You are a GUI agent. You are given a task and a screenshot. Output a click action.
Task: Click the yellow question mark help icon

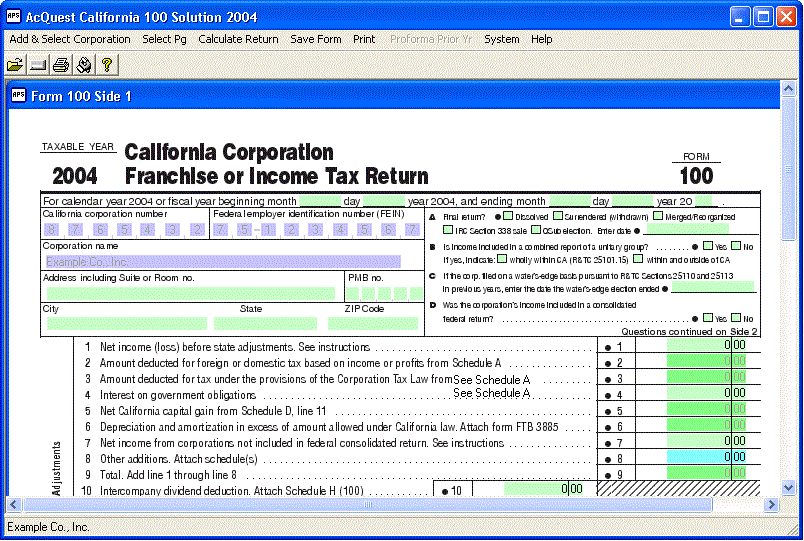point(107,65)
